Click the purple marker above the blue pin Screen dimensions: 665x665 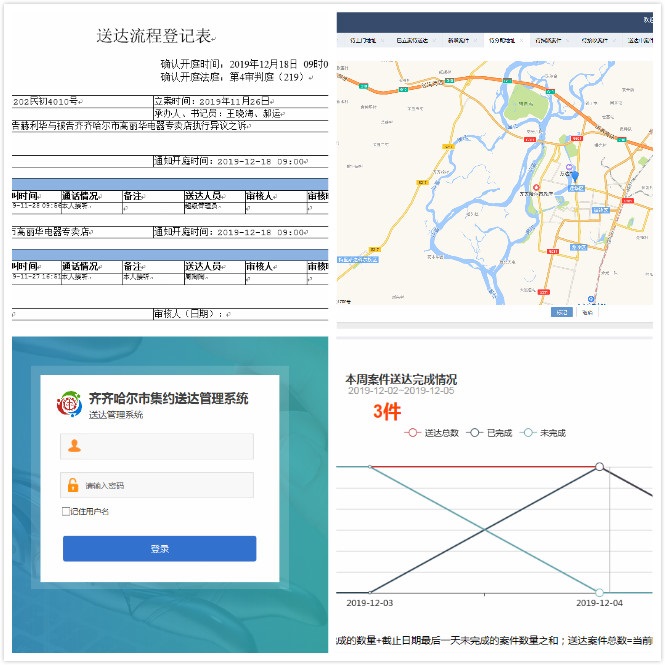click(x=569, y=167)
